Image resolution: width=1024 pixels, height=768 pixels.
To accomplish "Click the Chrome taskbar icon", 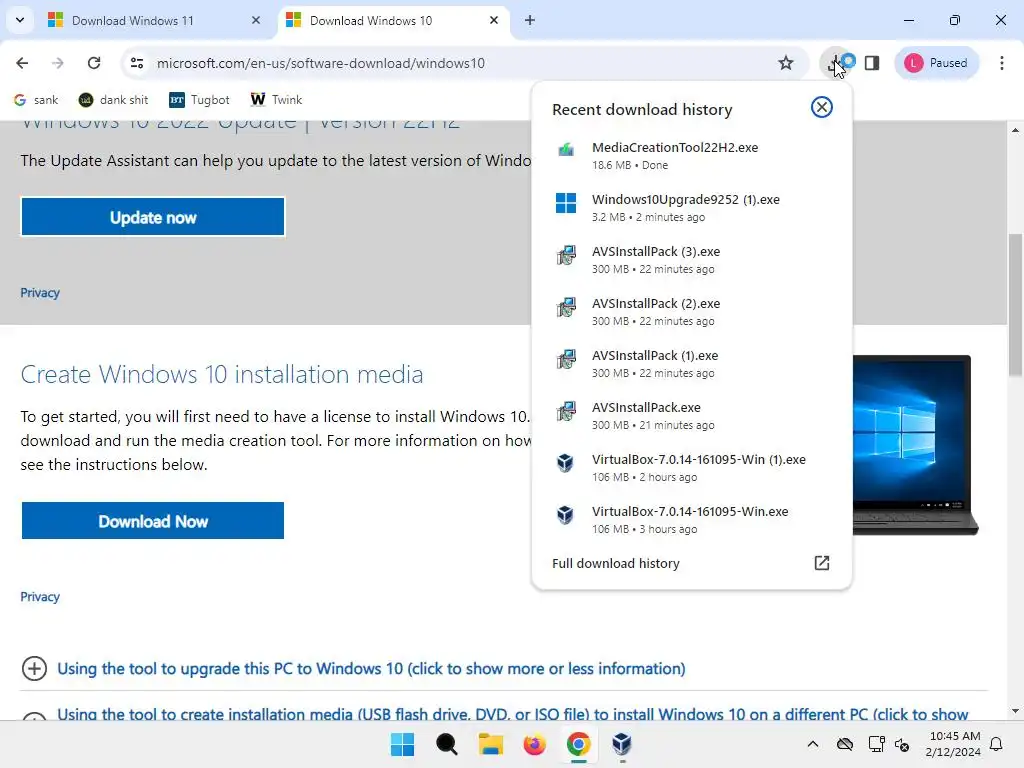I will [x=578, y=744].
